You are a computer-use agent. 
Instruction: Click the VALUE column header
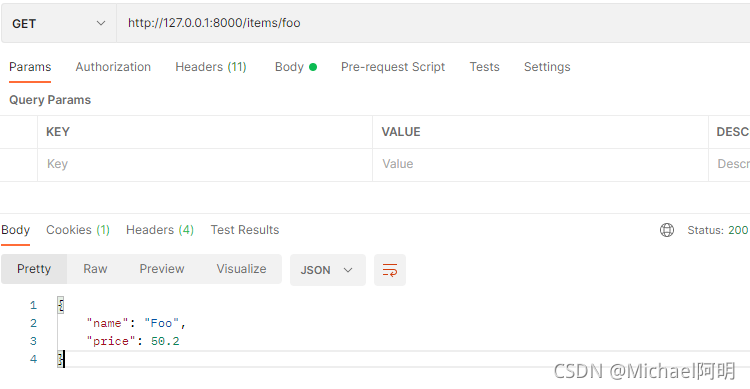[x=401, y=132]
